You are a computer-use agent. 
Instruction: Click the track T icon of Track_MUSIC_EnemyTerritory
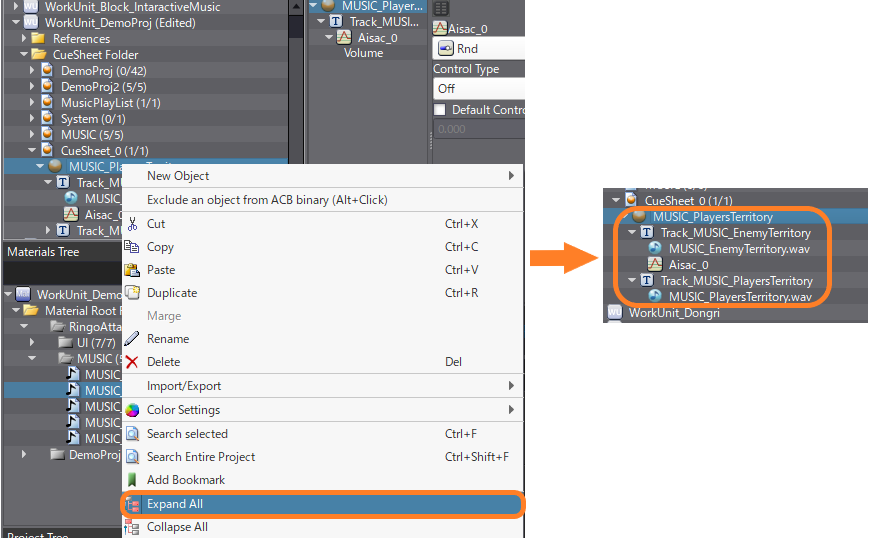(647, 232)
